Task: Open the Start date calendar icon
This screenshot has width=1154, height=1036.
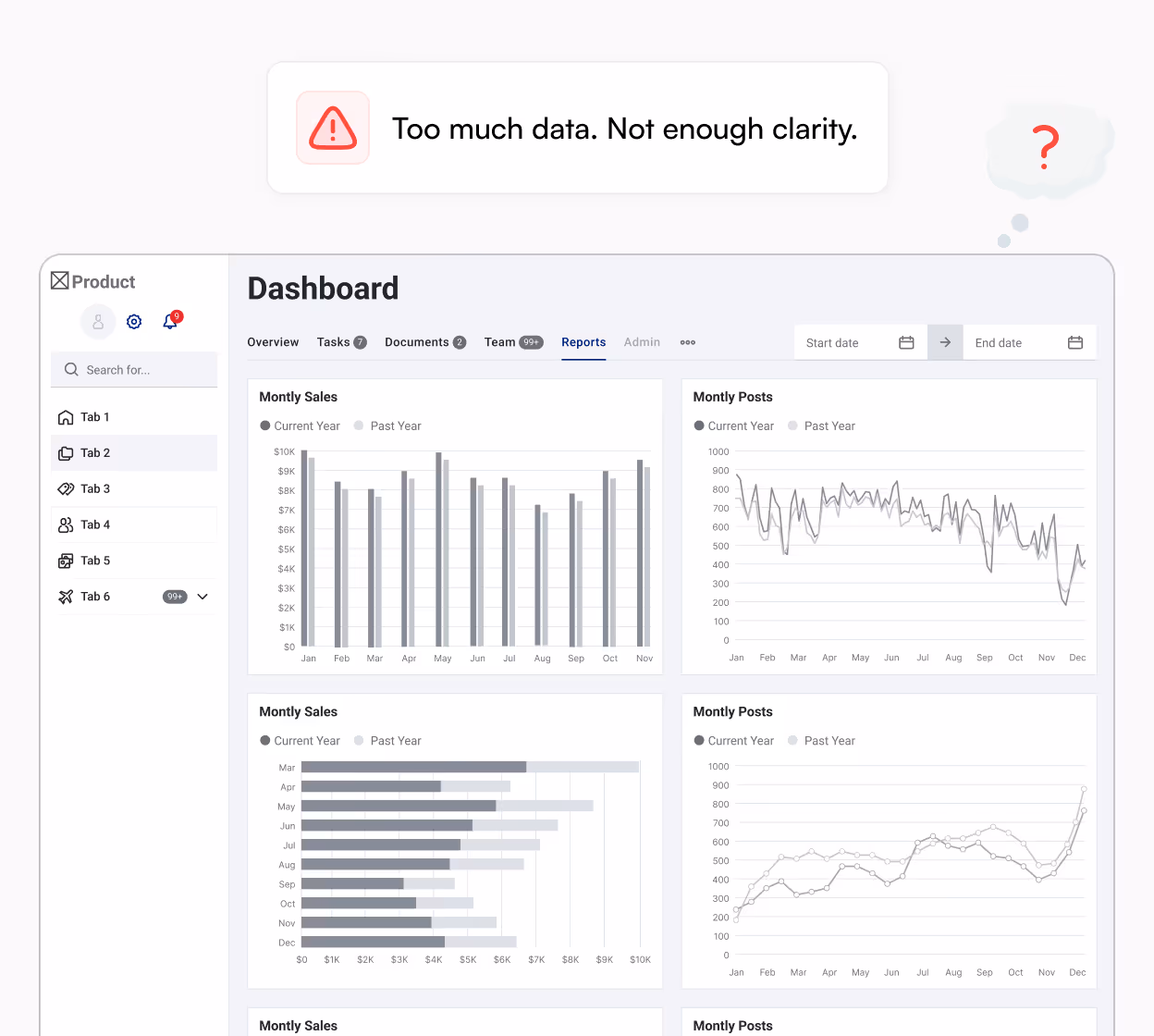Action: pos(906,342)
